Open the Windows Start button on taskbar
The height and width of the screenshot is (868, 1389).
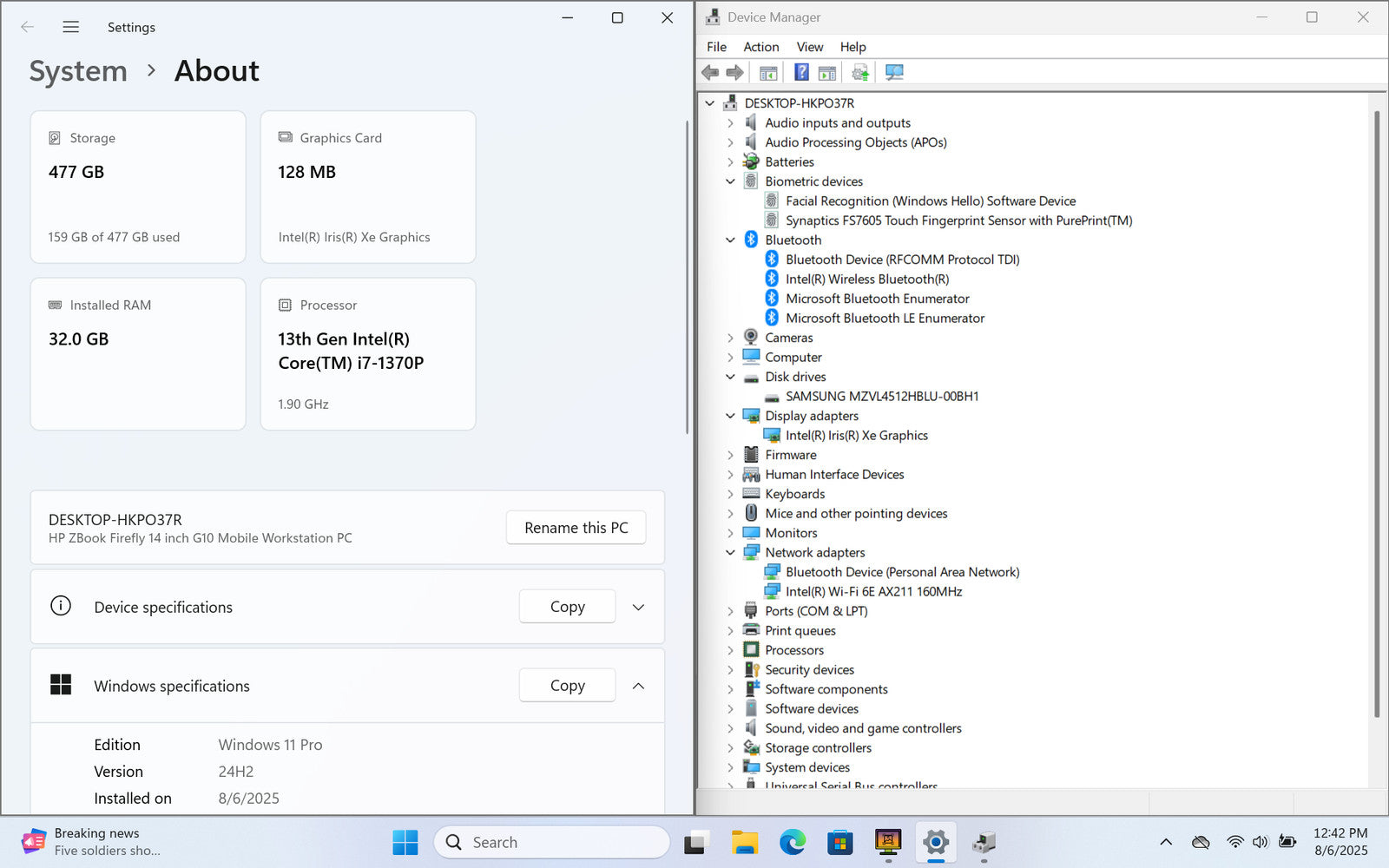(405, 842)
